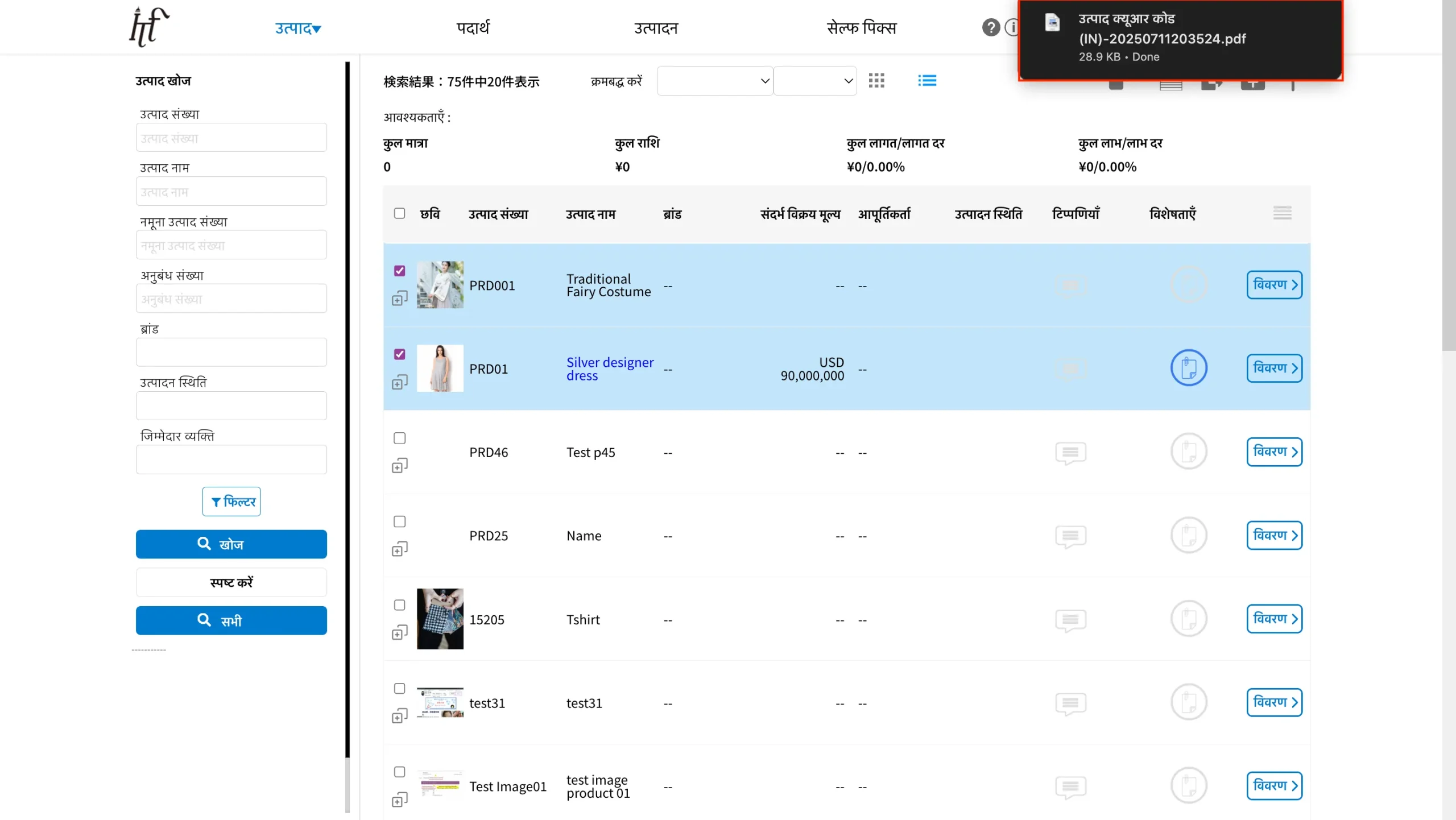Check the test31 row checkbox
The width and height of the screenshot is (1456, 820).
pyautogui.click(x=399, y=689)
